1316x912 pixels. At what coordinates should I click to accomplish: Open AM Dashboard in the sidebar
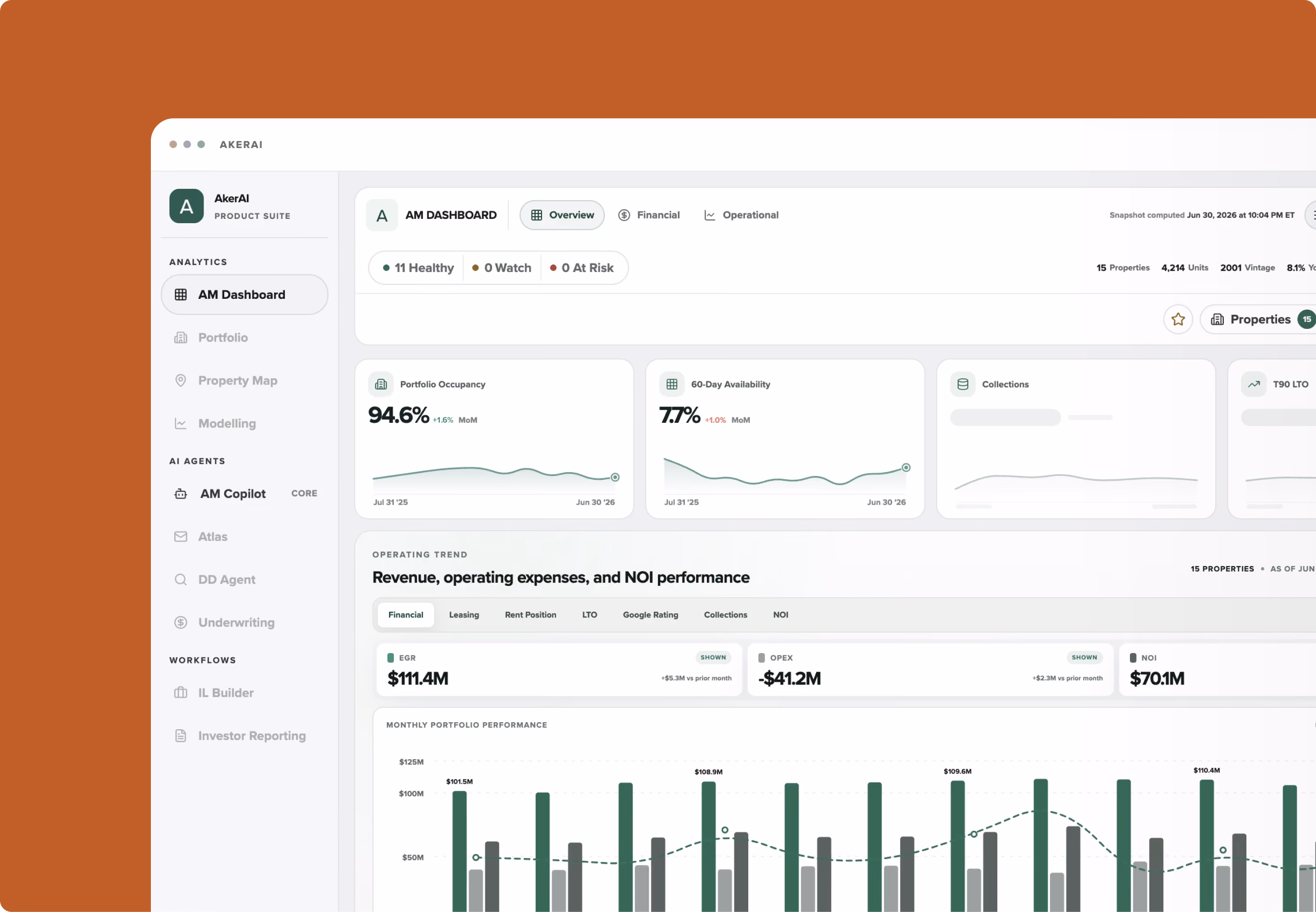click(x=244, y=294)
